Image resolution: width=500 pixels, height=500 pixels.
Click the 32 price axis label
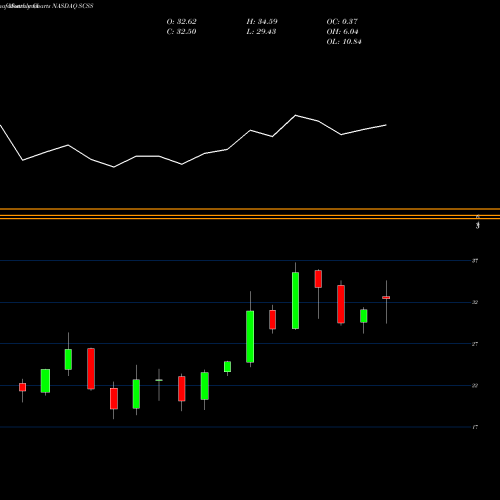(x=475, y=302)
